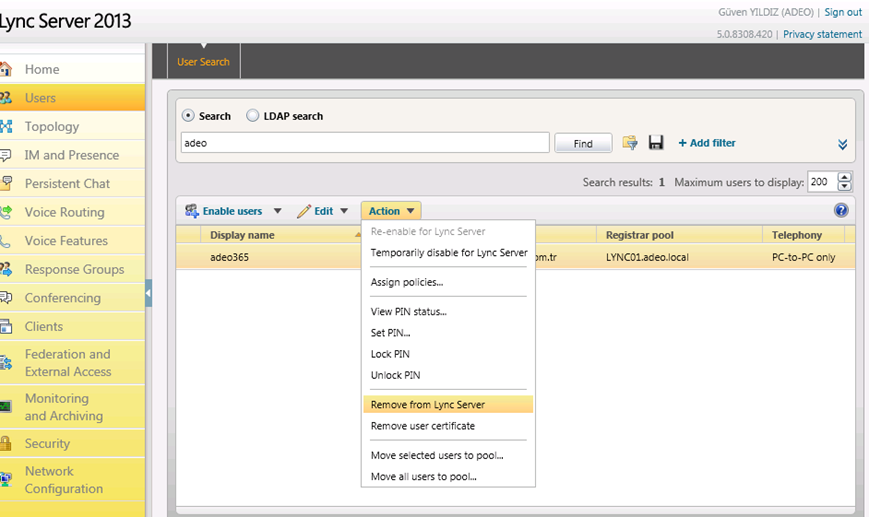Image resolution: width=869 pixels, height=517 pixels.
Task: Choose Temporarily disable for Lync Server
Action: coord(448,253)
